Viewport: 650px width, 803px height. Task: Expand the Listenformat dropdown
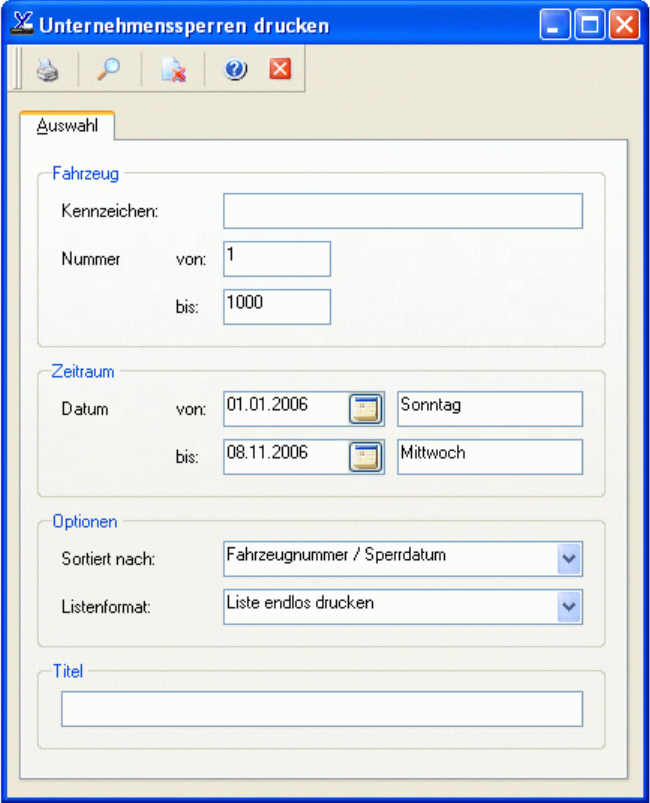click(x=569, y=607)
